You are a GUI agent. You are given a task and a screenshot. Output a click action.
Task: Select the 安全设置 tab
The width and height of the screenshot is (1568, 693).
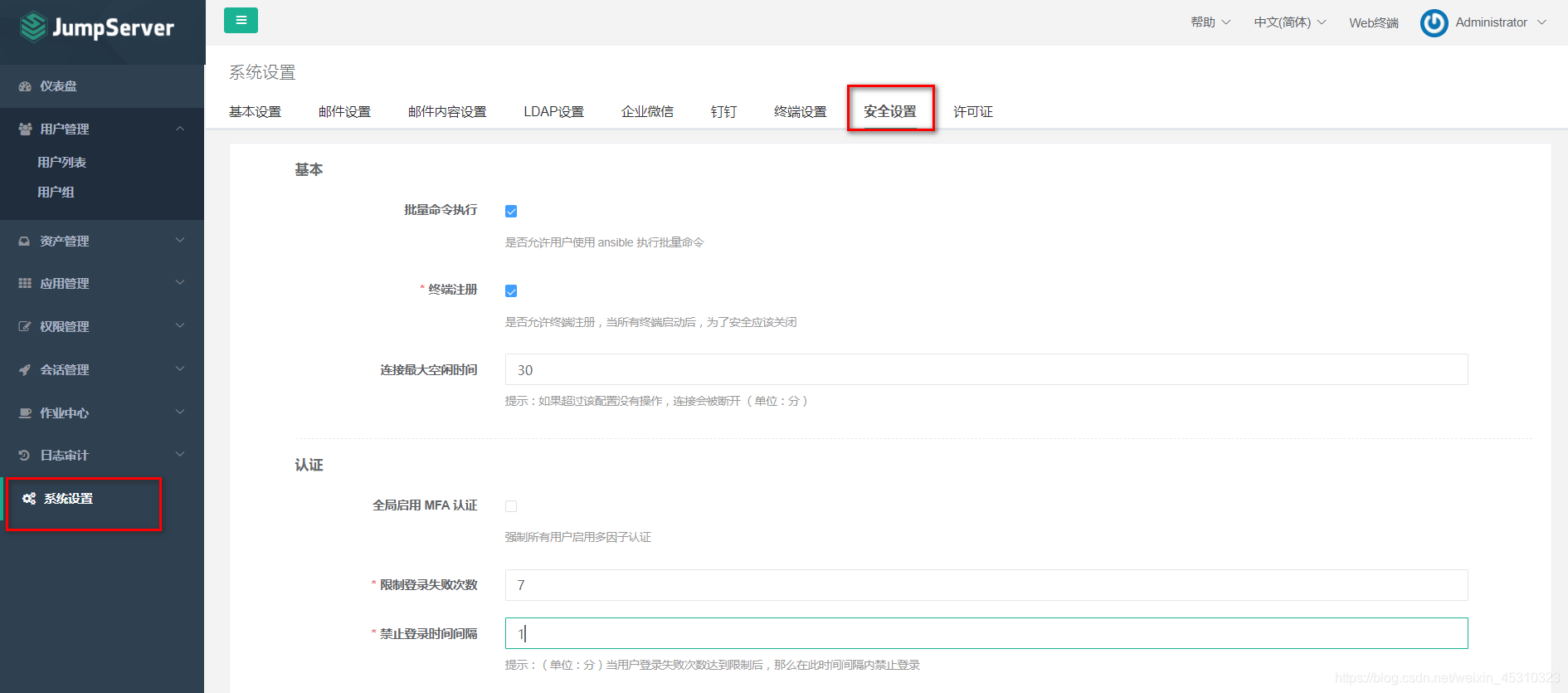889,111
